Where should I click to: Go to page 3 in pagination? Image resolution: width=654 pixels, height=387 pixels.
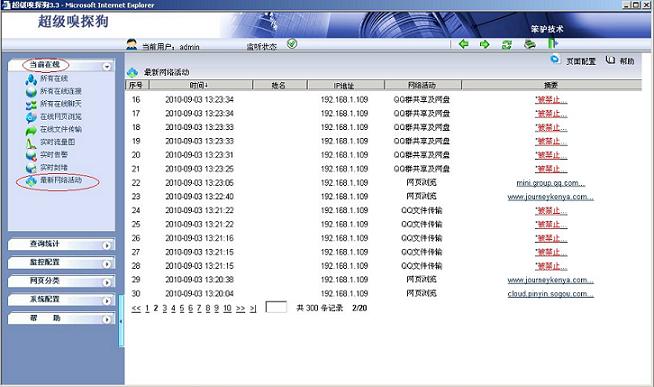coord(164,308)
